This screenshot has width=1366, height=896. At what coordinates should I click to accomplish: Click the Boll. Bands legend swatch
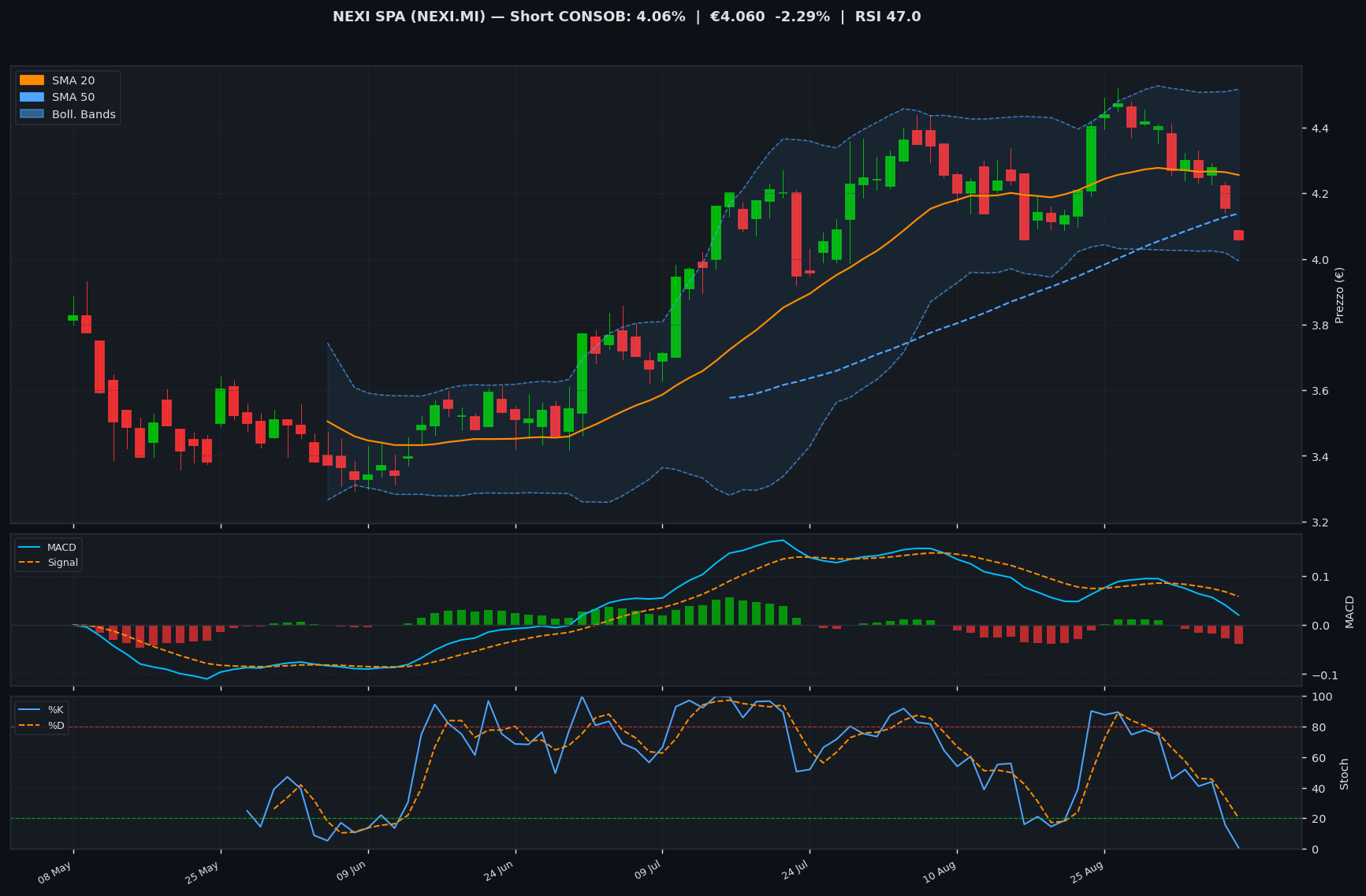pos(32,114)
